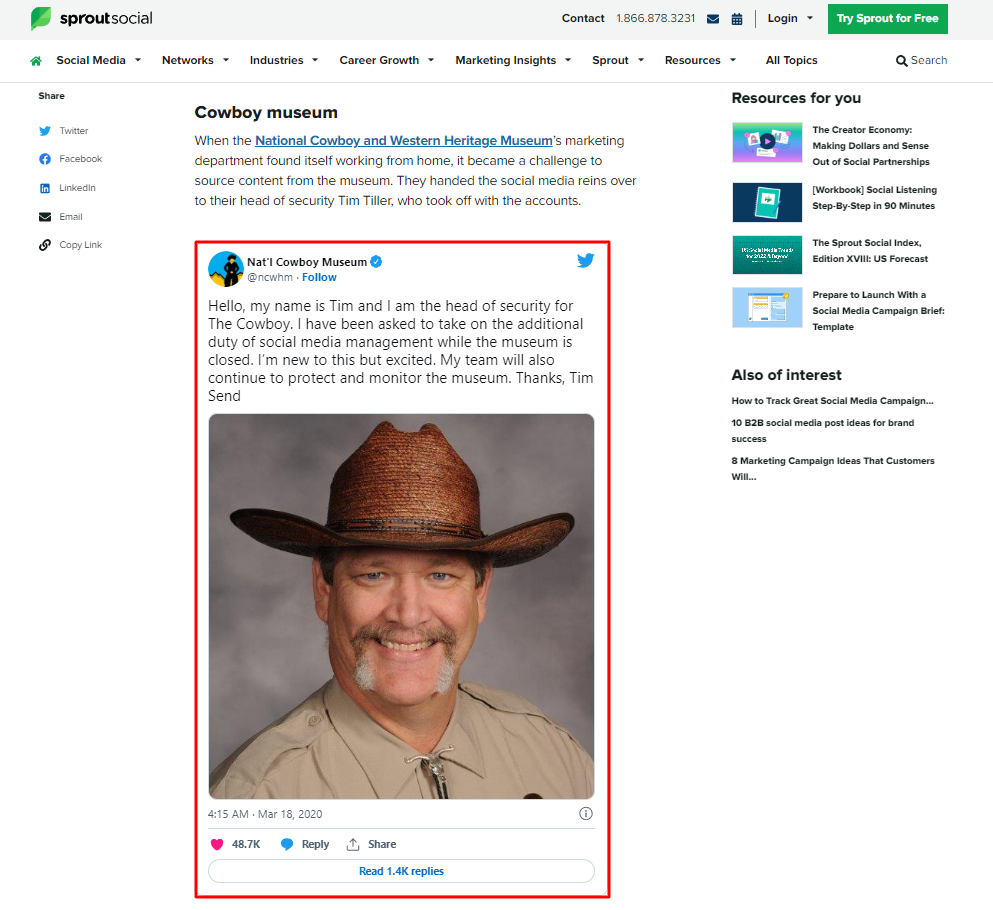Expand the Social Media menu
This screenshot has height=910, width=993.
pyautogui.click(x=98, y=60)
